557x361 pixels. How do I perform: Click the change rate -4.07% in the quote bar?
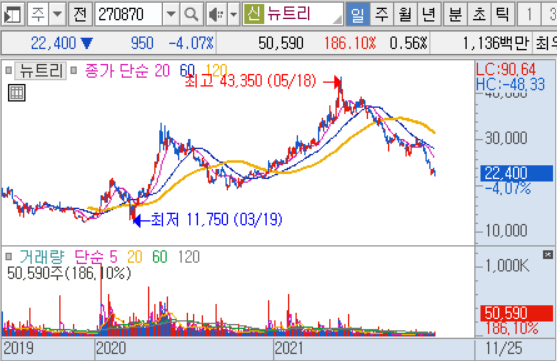(x=191, y=43)
